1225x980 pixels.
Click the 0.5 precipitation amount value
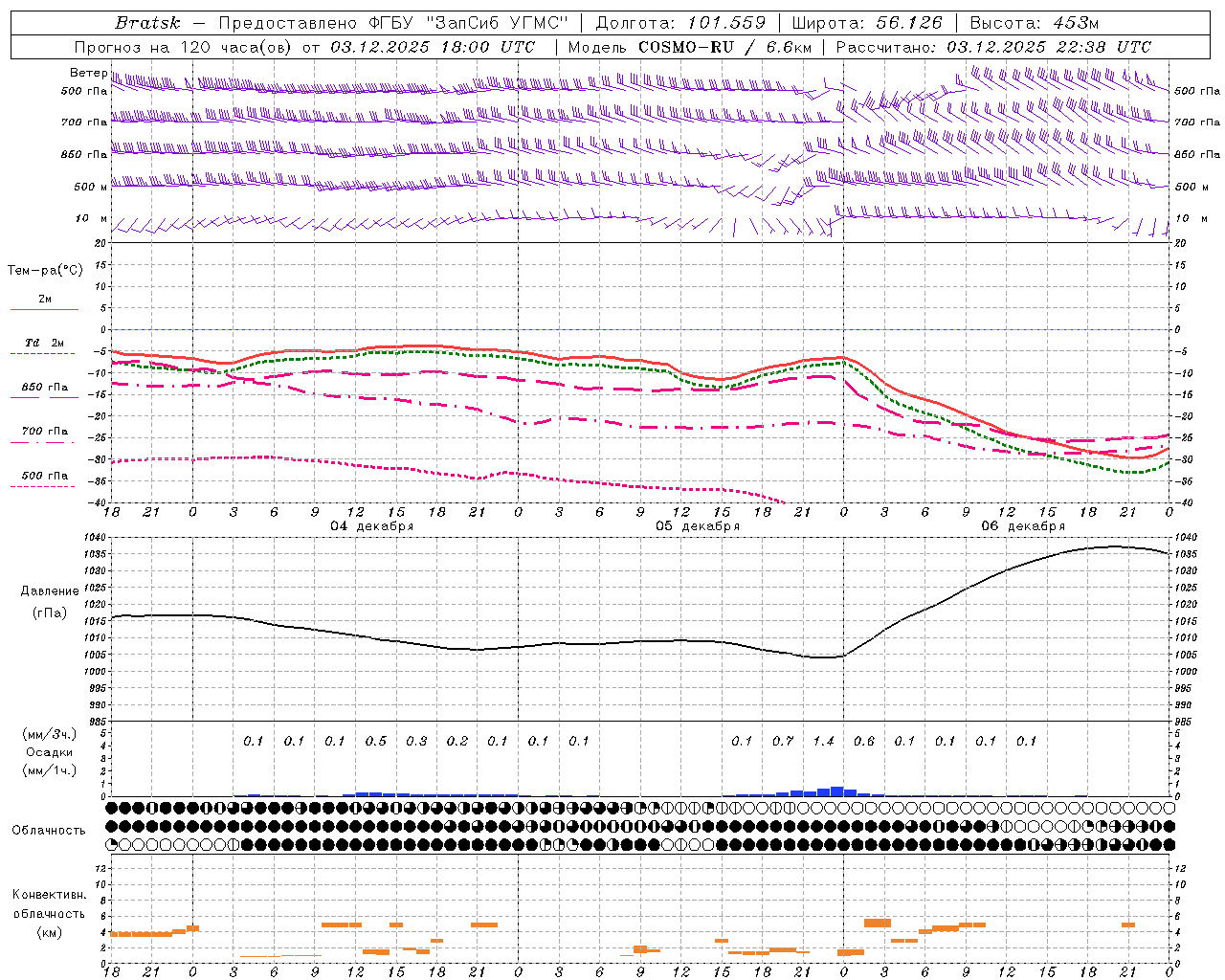pyautogui.click(x=376, y=741)
